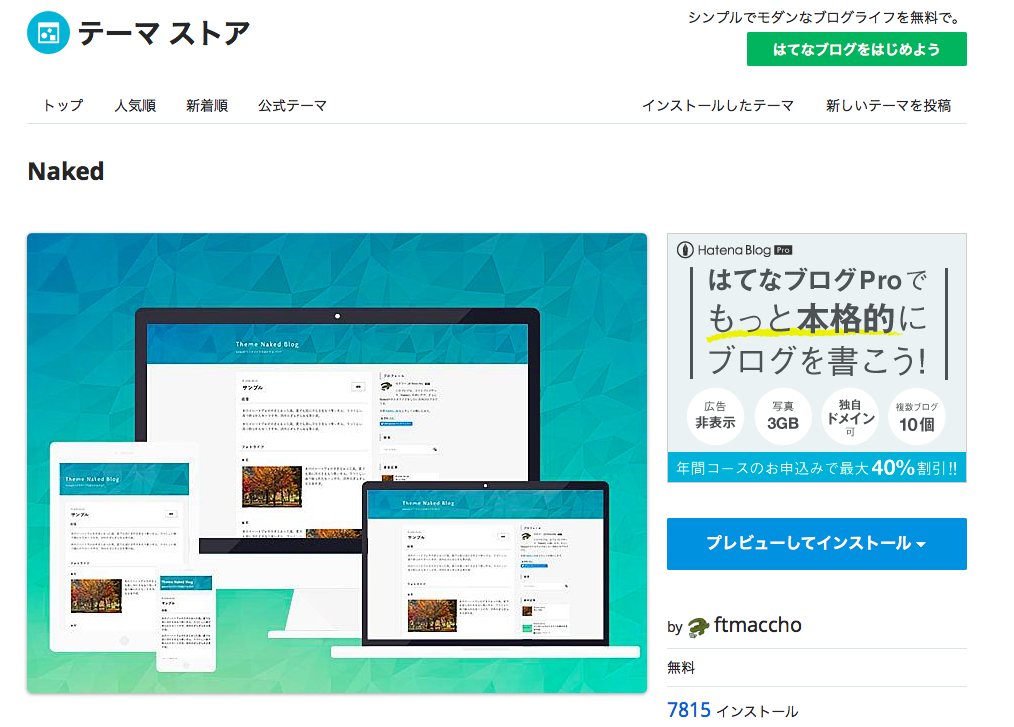Click the 広告非表示 circle in the ad

[x=715, y=416]
